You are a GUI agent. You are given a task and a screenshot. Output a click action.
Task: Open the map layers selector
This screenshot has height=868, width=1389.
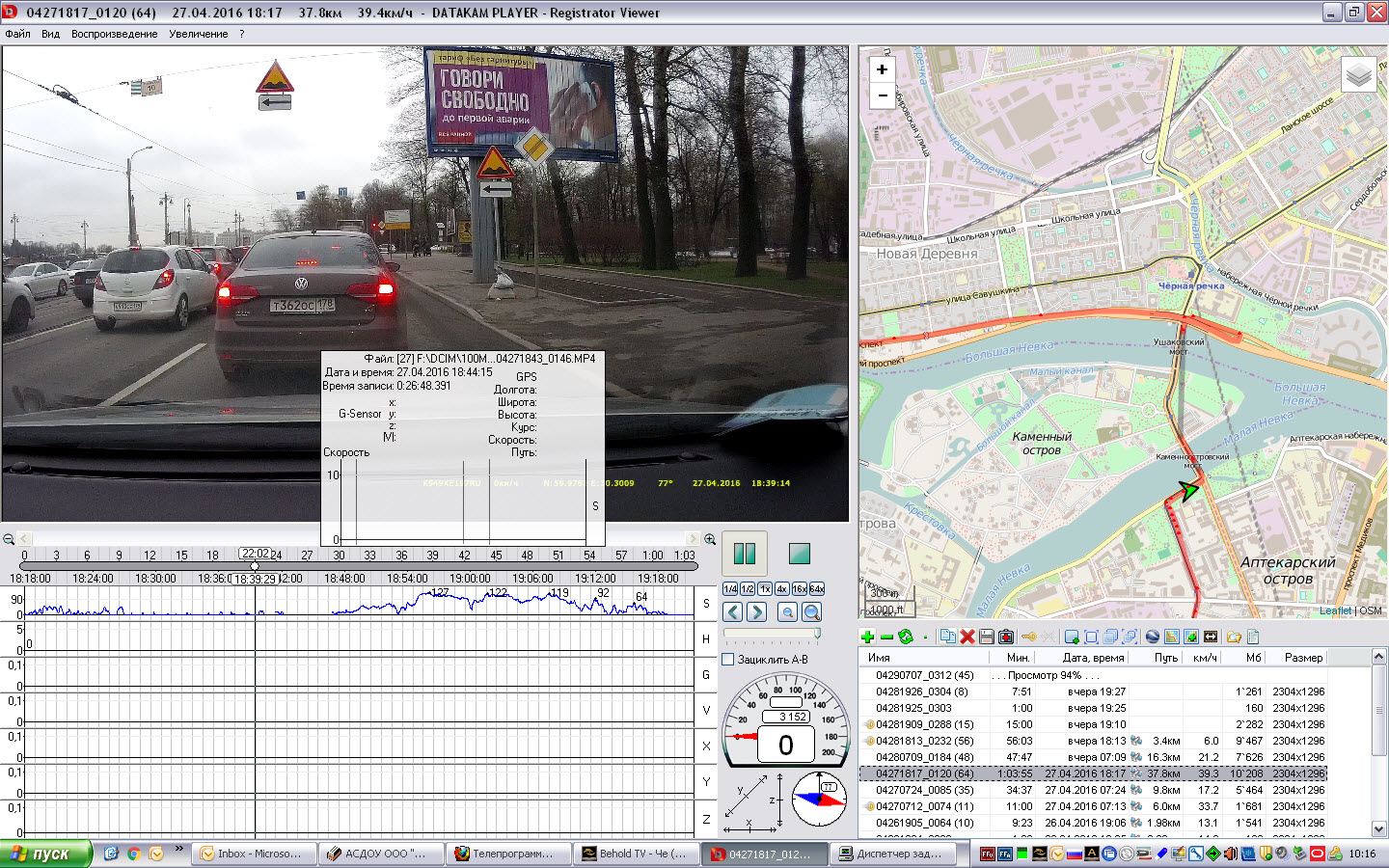click(x=1358, y=74)
